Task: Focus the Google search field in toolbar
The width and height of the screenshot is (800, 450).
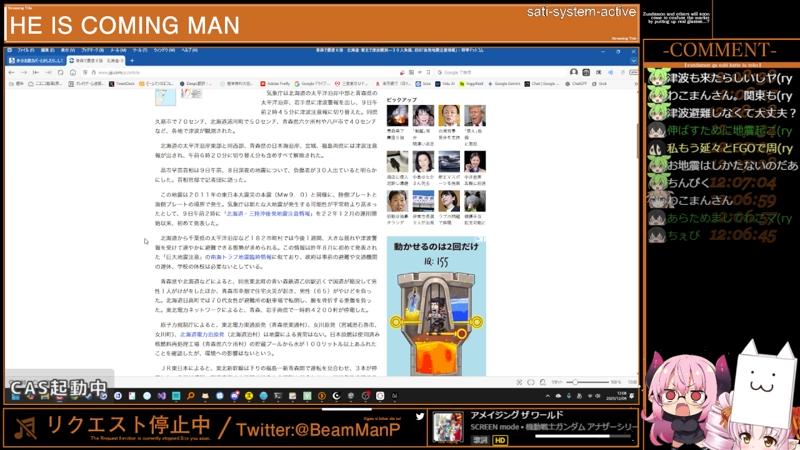Action: [497, 72]
